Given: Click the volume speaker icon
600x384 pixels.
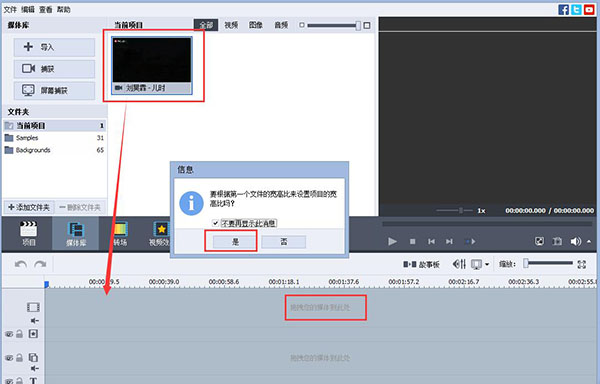Looking at the screenshot, I should pos(576,241).
